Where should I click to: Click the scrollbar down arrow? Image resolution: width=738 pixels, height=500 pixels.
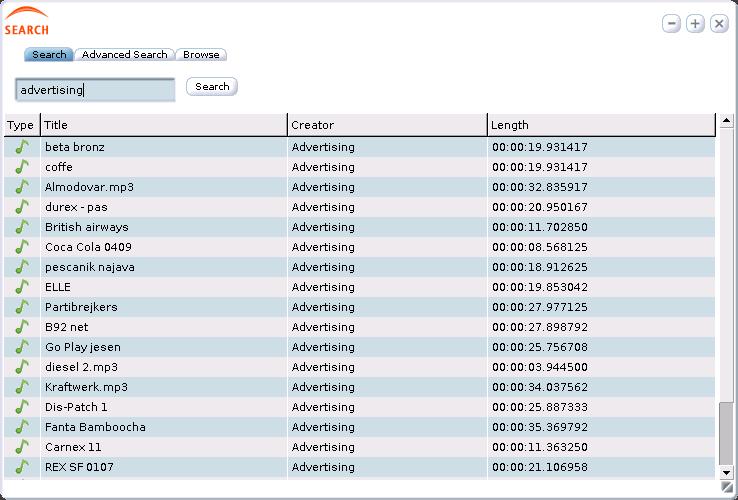point(726,472)
